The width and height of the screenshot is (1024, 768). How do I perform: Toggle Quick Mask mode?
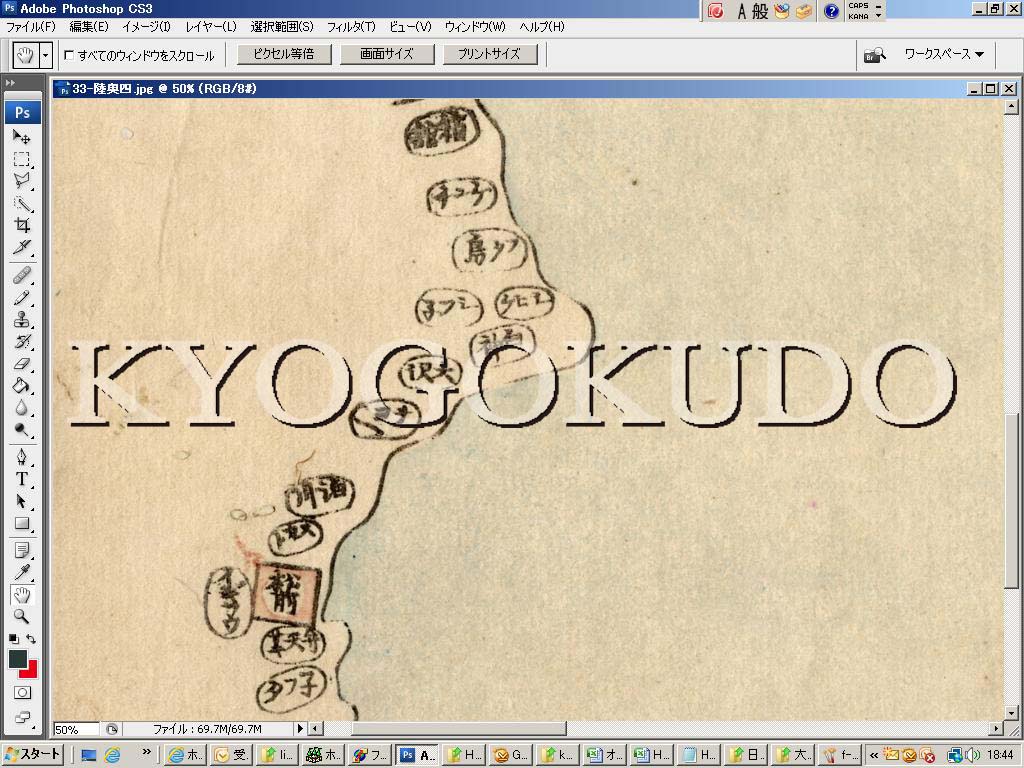[21, 692]
